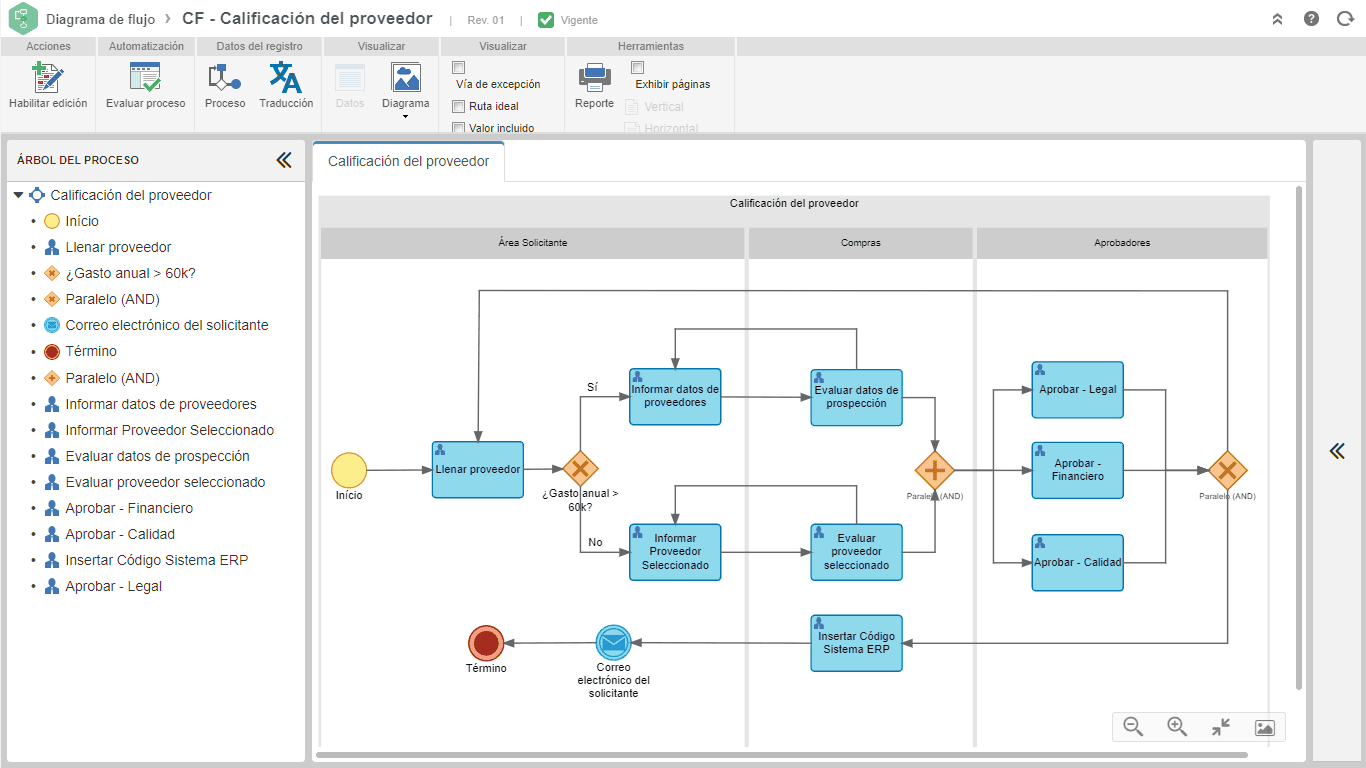Collapse the Calificación del proveedor tree node
Image resolution: width=1366 pixels, height=768 pixels.
18,196
